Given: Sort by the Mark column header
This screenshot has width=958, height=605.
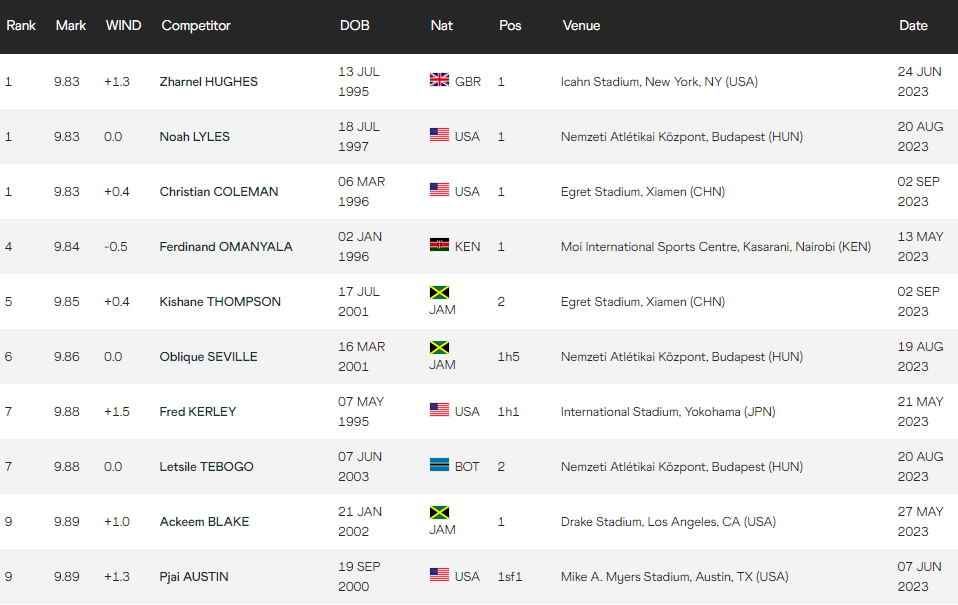Looking at the screenshot, I should click(71, 26).
